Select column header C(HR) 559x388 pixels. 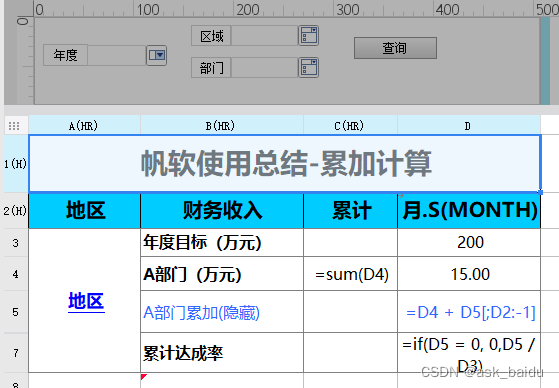[350, 126]
